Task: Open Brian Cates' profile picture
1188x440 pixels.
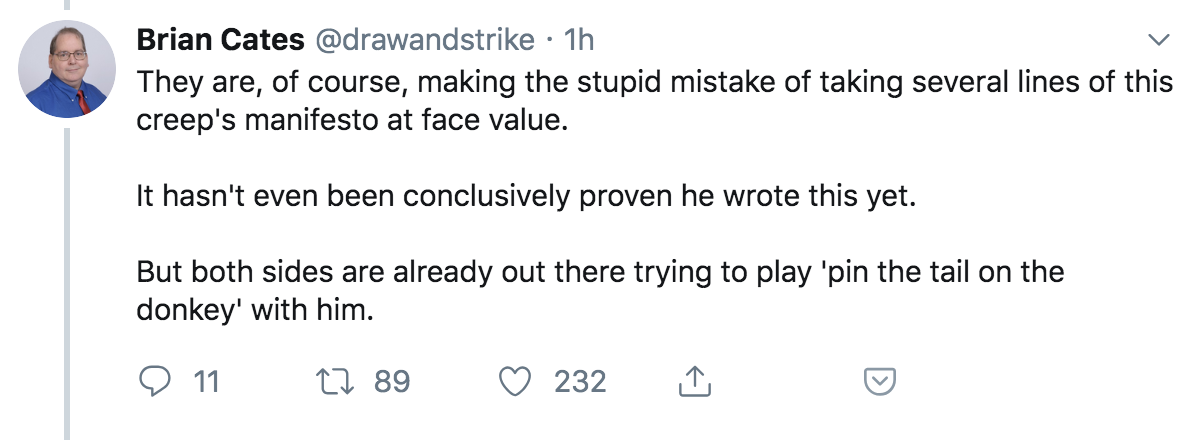Action: 66,69
